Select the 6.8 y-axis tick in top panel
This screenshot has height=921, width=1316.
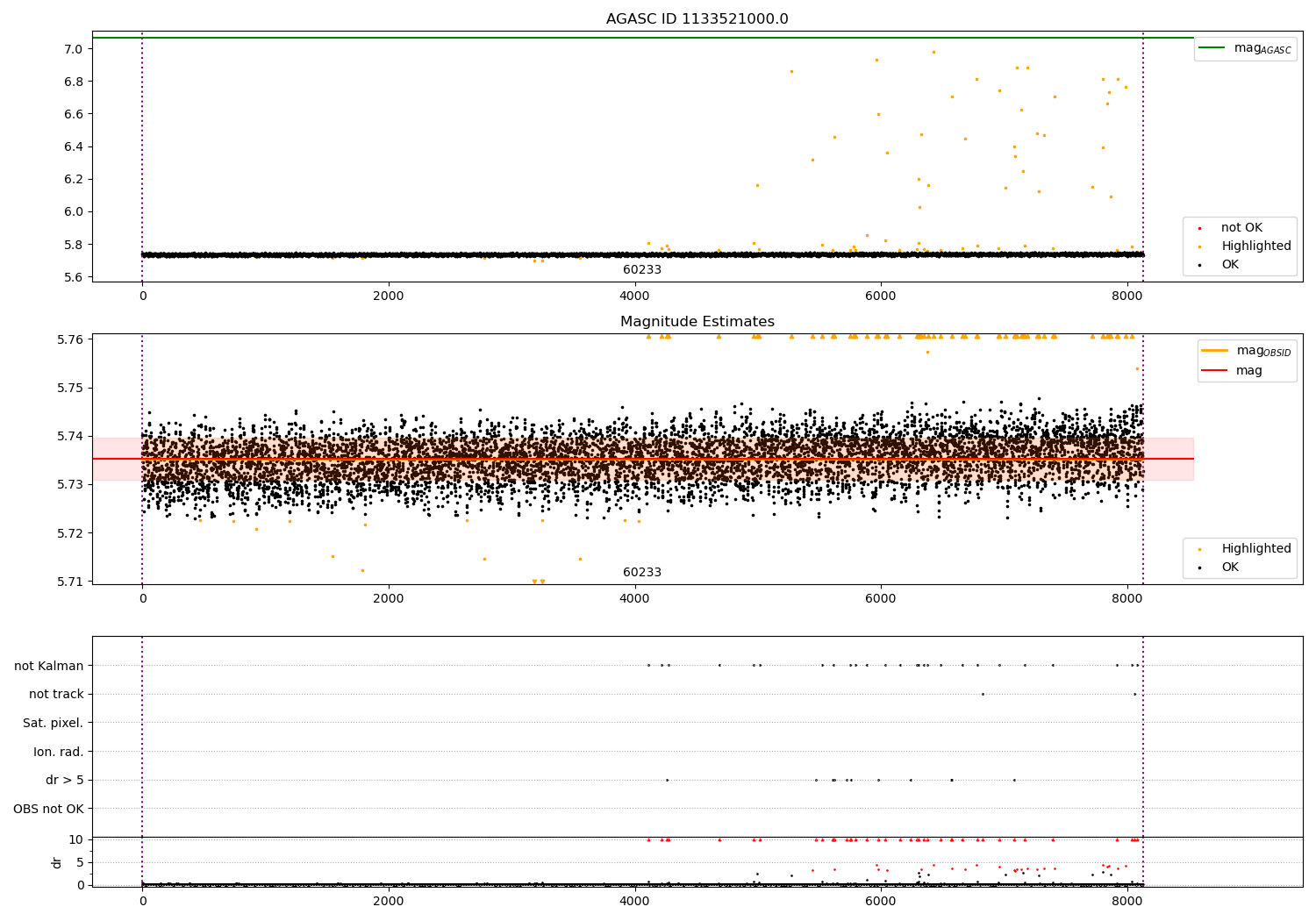(74, 82)
